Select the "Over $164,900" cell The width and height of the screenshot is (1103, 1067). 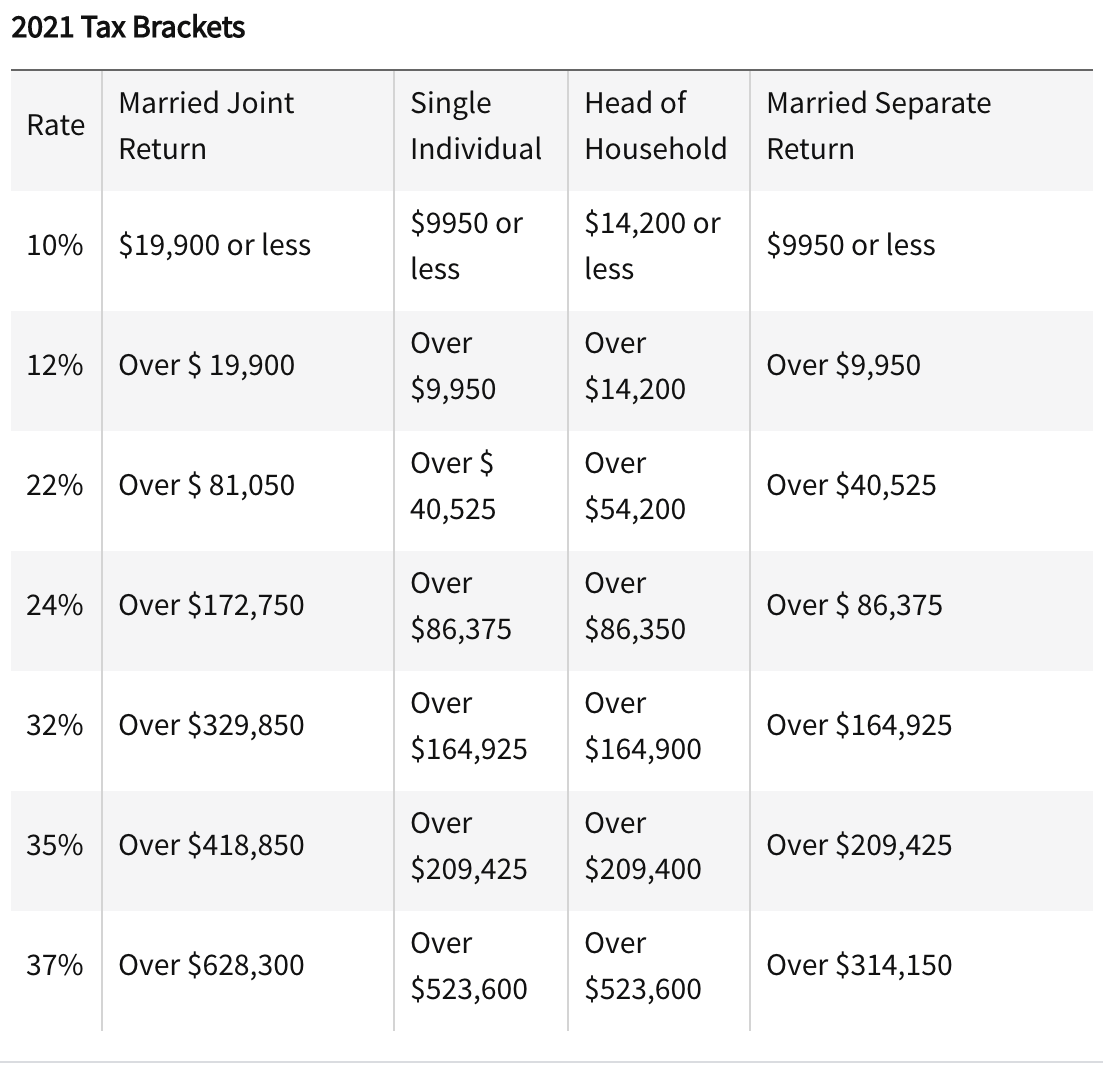pos(642,726)
